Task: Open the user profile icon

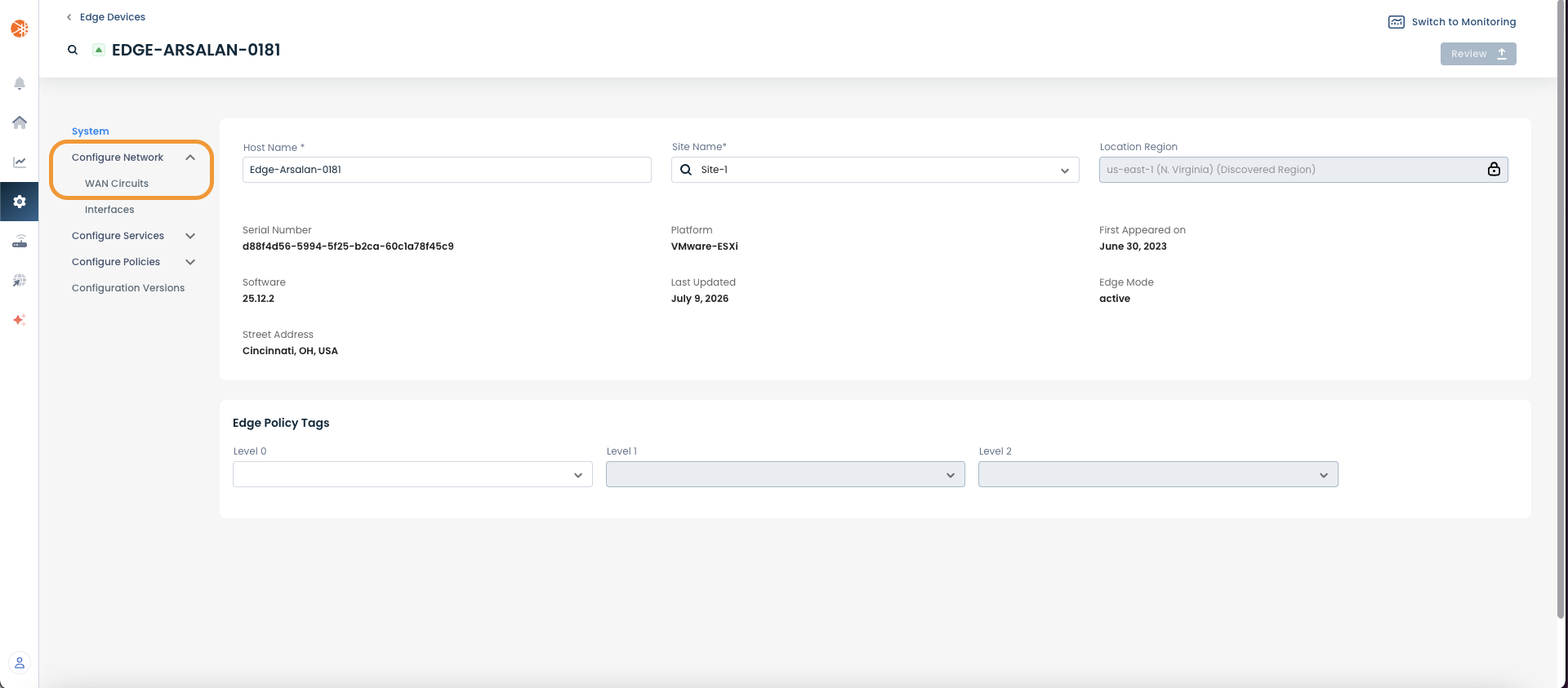Action: (20, 663)
